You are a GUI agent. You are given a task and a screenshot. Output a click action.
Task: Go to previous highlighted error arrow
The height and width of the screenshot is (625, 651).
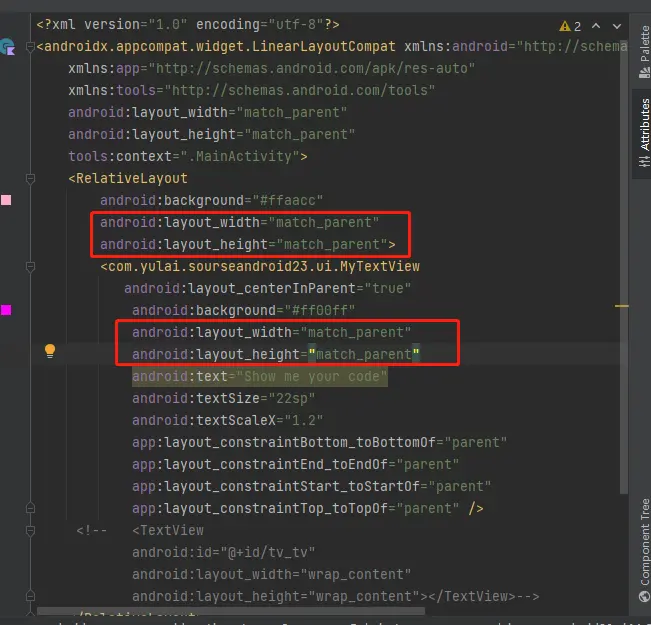[596, 26]
